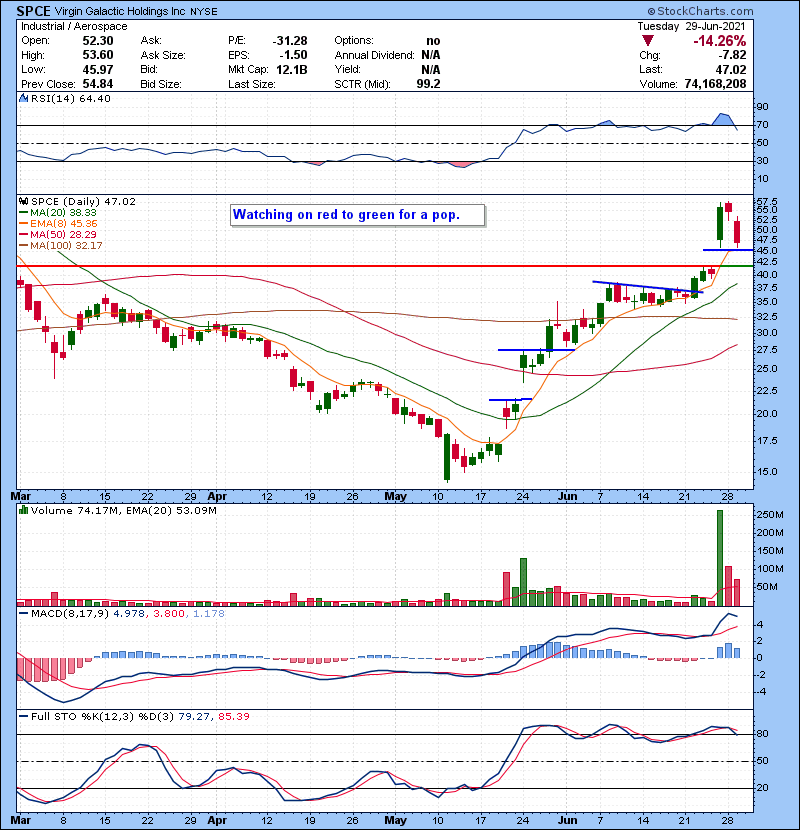The image size is (800, 830).
Task: Click the 'Jun' label on the price axis
Action: [x=567, y=497]
